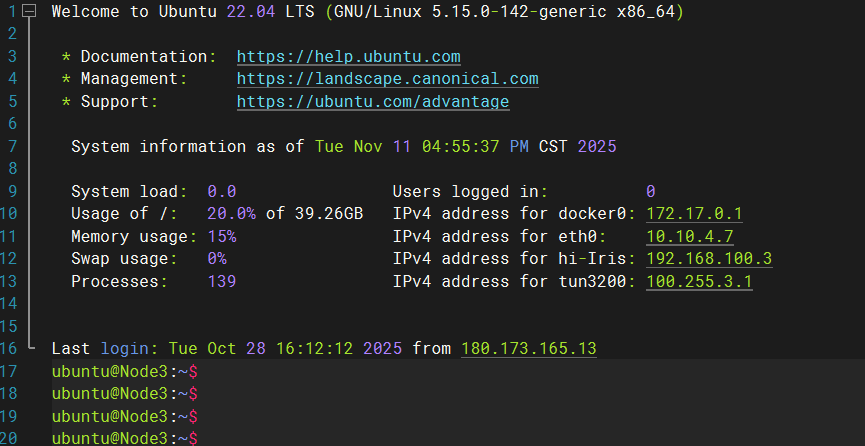This screenshot has height=446, width=865.
Task: Click line number 16 in the gutter
Action: [x=9, y=348]
